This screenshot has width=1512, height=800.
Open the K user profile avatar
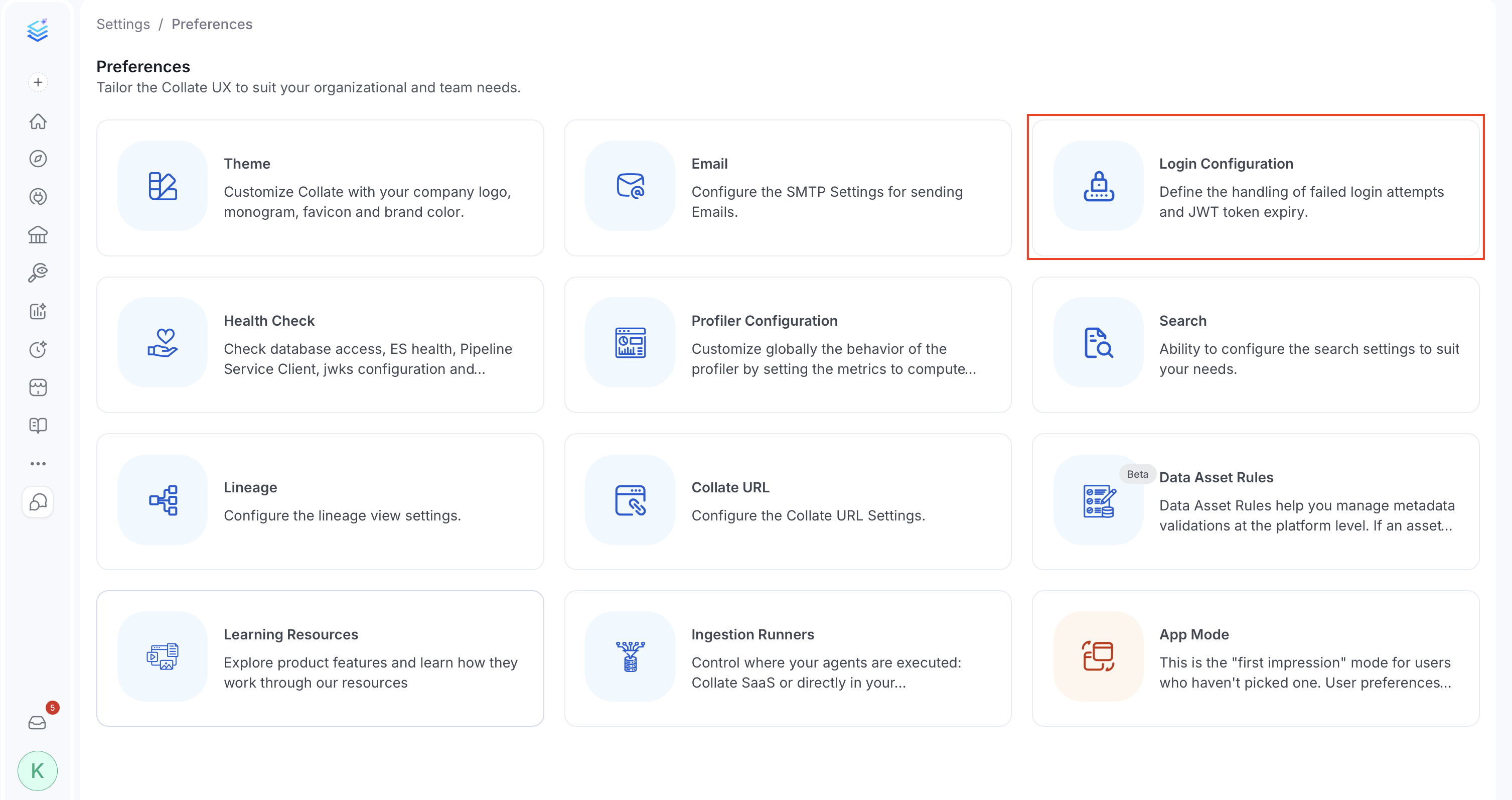[x=38, y=770]
